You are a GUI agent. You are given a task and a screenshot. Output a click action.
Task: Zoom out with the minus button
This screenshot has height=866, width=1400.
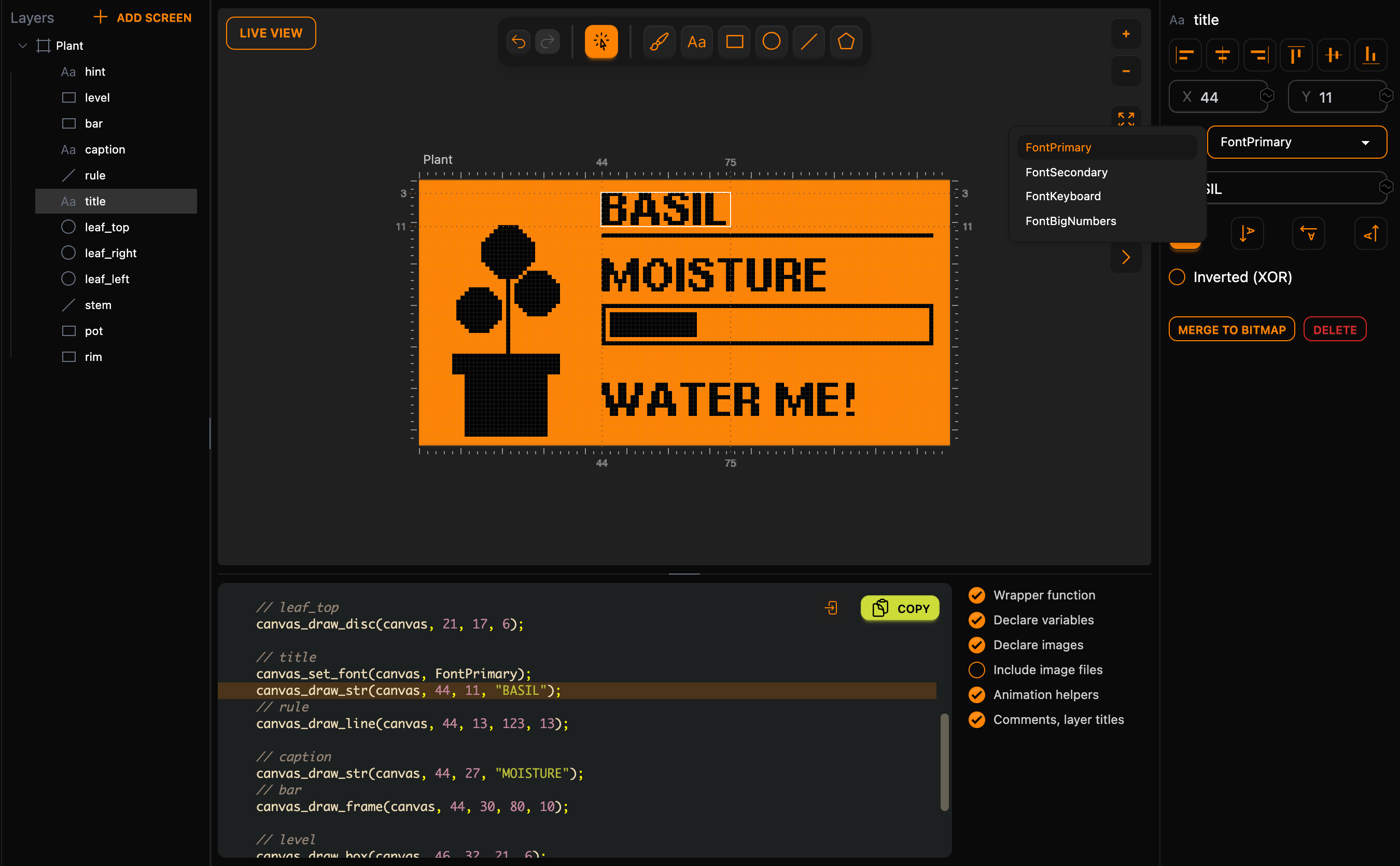point(1126,71)
